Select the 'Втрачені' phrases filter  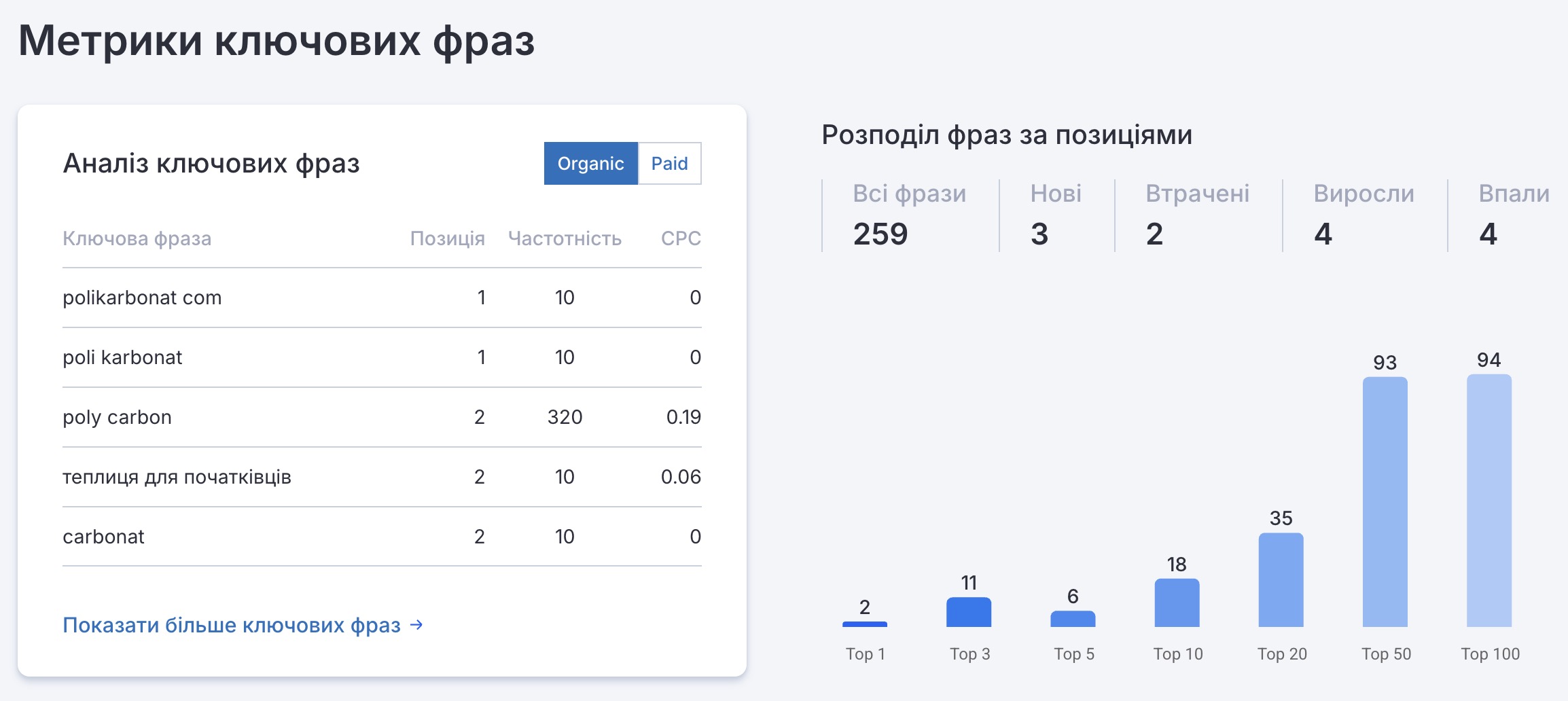pyautogui.click(x=1197, y=215)
